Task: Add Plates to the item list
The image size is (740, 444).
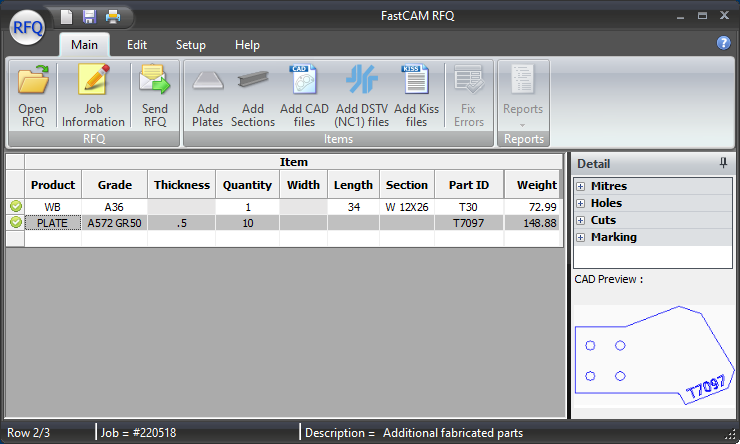Action: [x=208, y=96]
